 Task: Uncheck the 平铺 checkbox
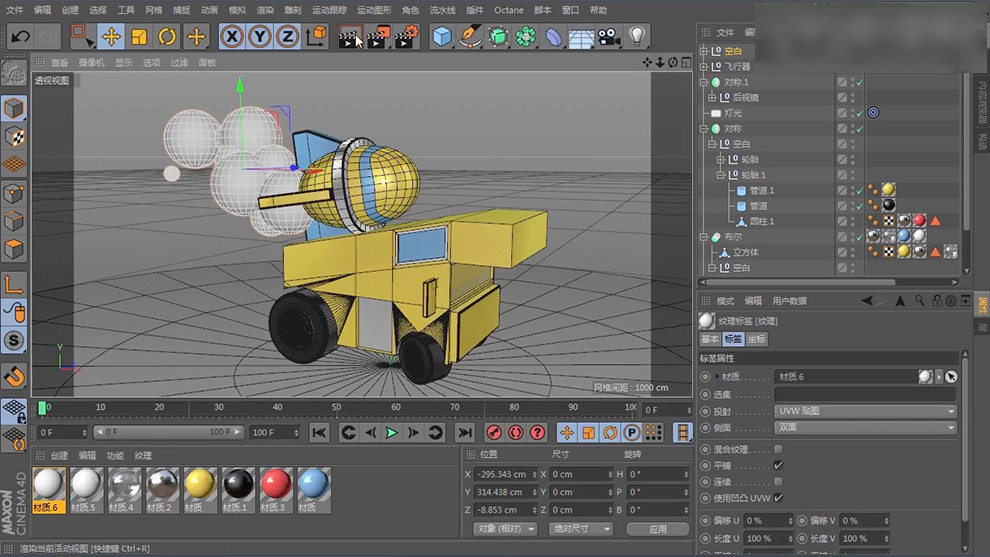tap(778, 465)
